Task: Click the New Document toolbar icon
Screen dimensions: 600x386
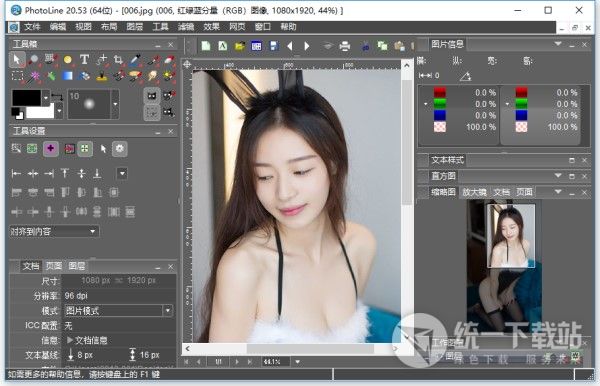Action: pos(206,46)
